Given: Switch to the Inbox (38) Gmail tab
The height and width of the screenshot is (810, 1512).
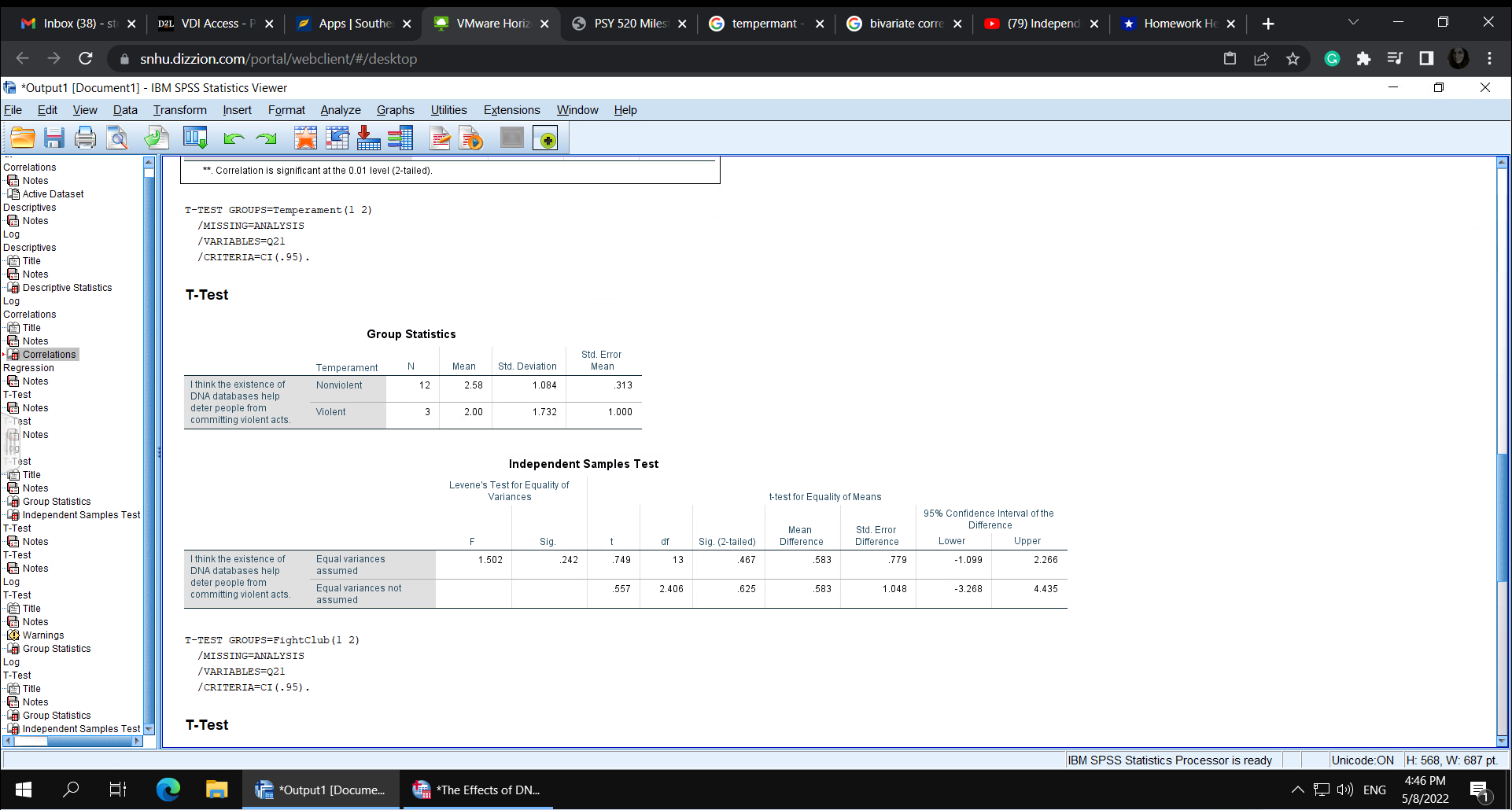Looking at the screenshot, I should pos(79,24).
